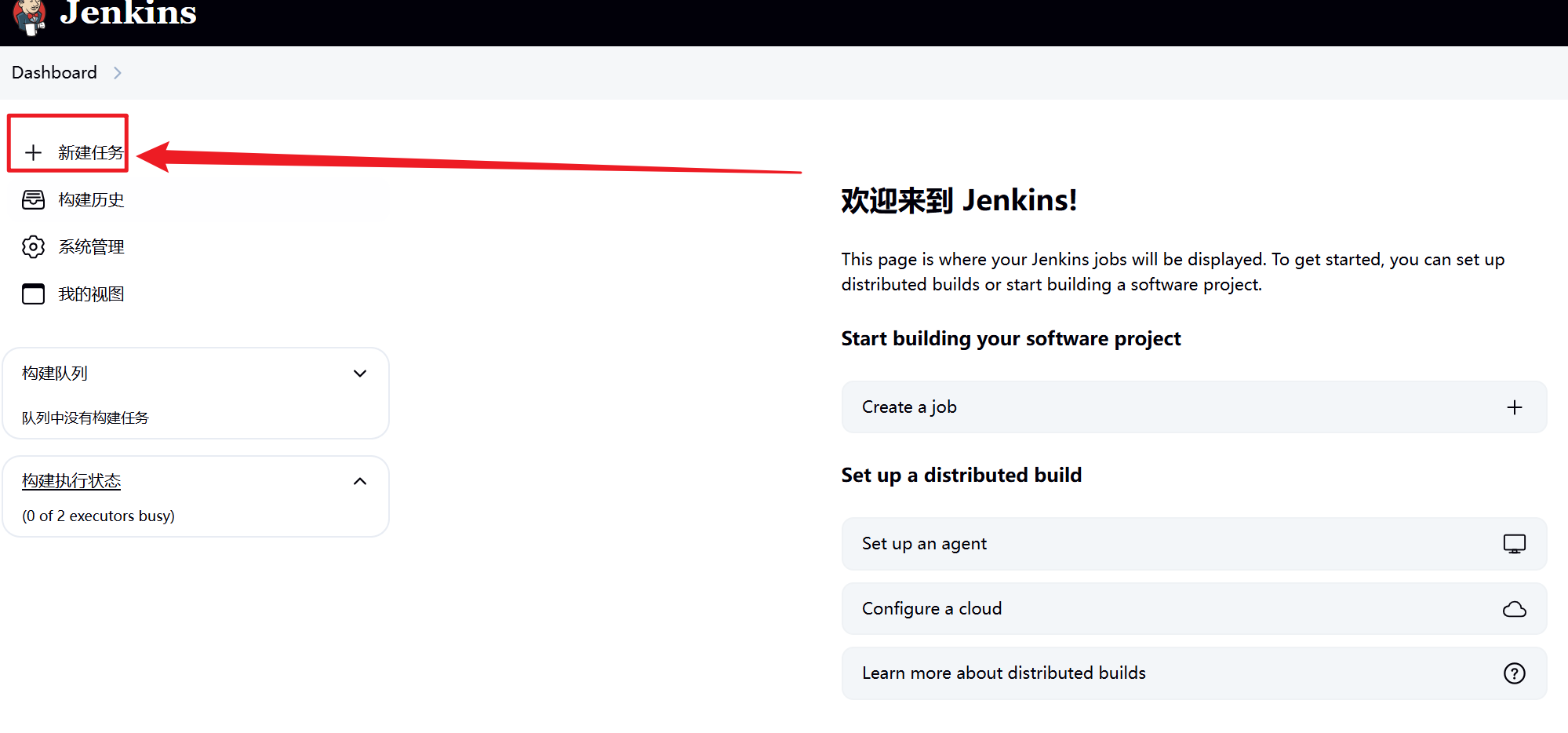Viewport: 1568px width, 733px height.
Task: Click the 我的视图 window icon
Action: coord(33,294)
